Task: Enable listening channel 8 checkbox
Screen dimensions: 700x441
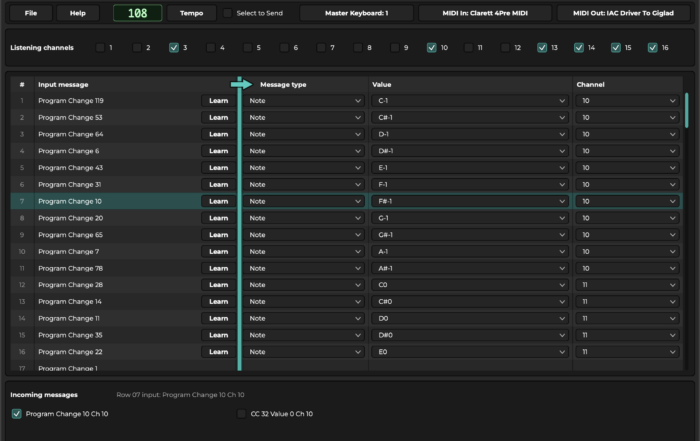Action: [x=358, y=48]
